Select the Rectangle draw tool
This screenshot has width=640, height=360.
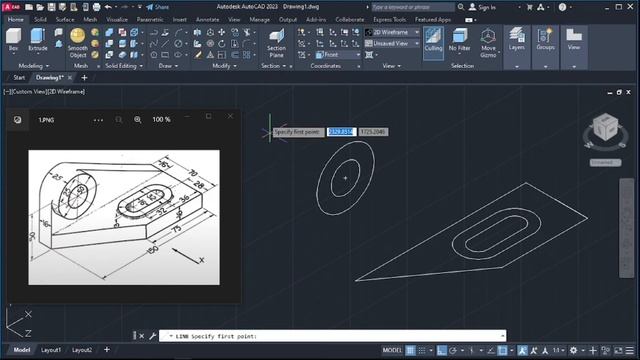165,55
